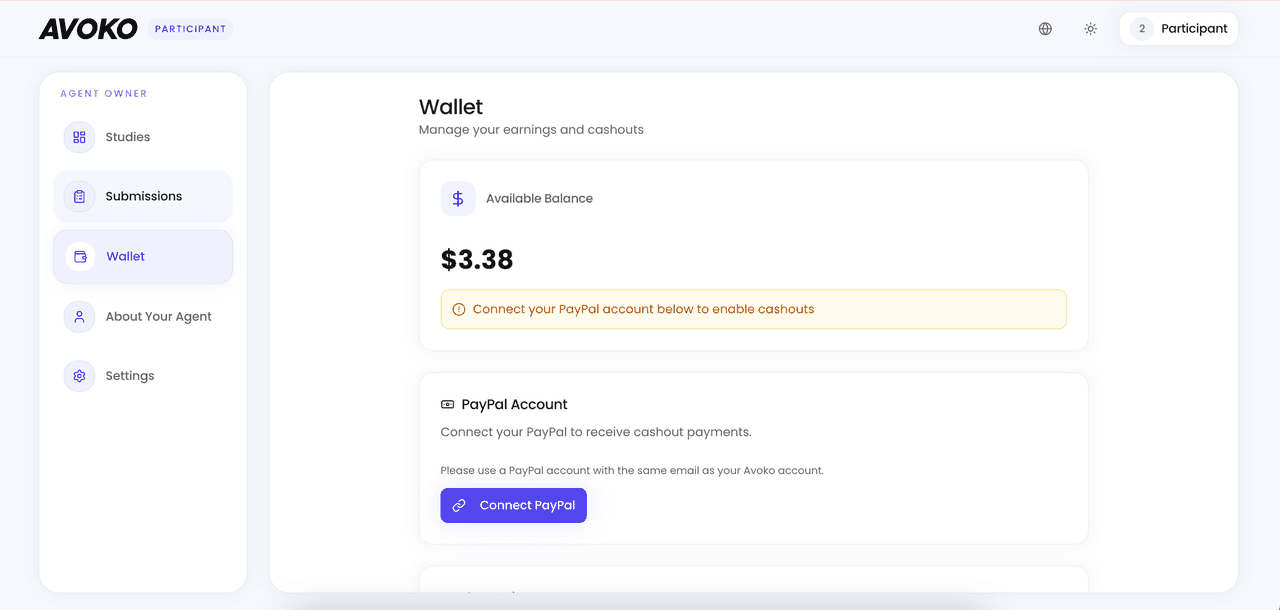Viewport: 1280px width, 610px height.
Task: Open the Participant account menu
Action: (1179, 29)
